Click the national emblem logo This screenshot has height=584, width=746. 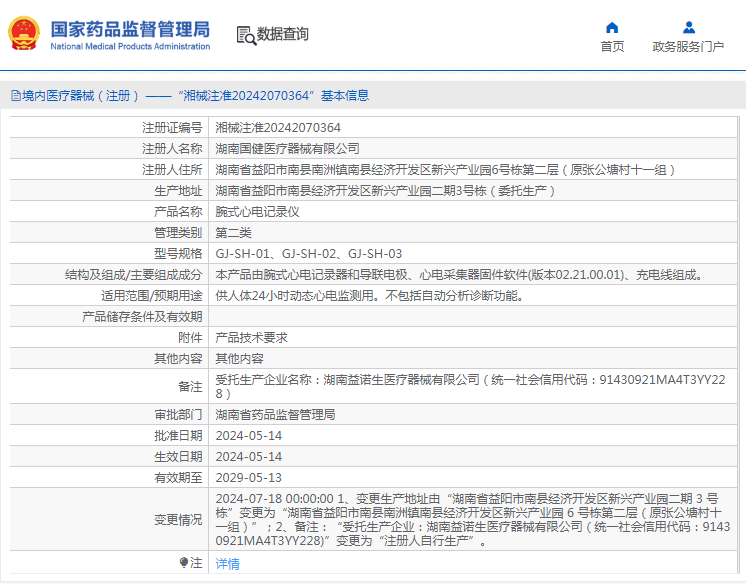pyautogui.click(x=24, y=33)
